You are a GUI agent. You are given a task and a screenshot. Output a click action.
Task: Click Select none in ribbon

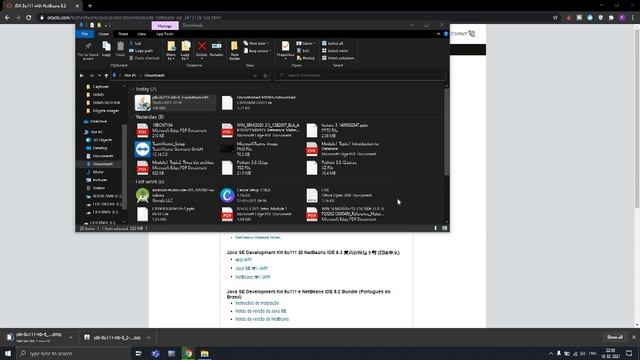335,51
